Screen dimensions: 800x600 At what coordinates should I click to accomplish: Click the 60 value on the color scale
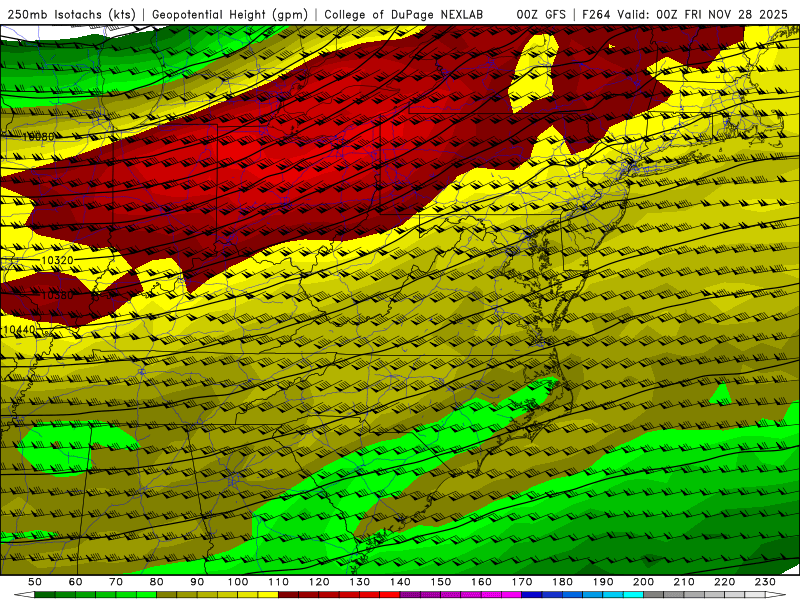point(76,582)
